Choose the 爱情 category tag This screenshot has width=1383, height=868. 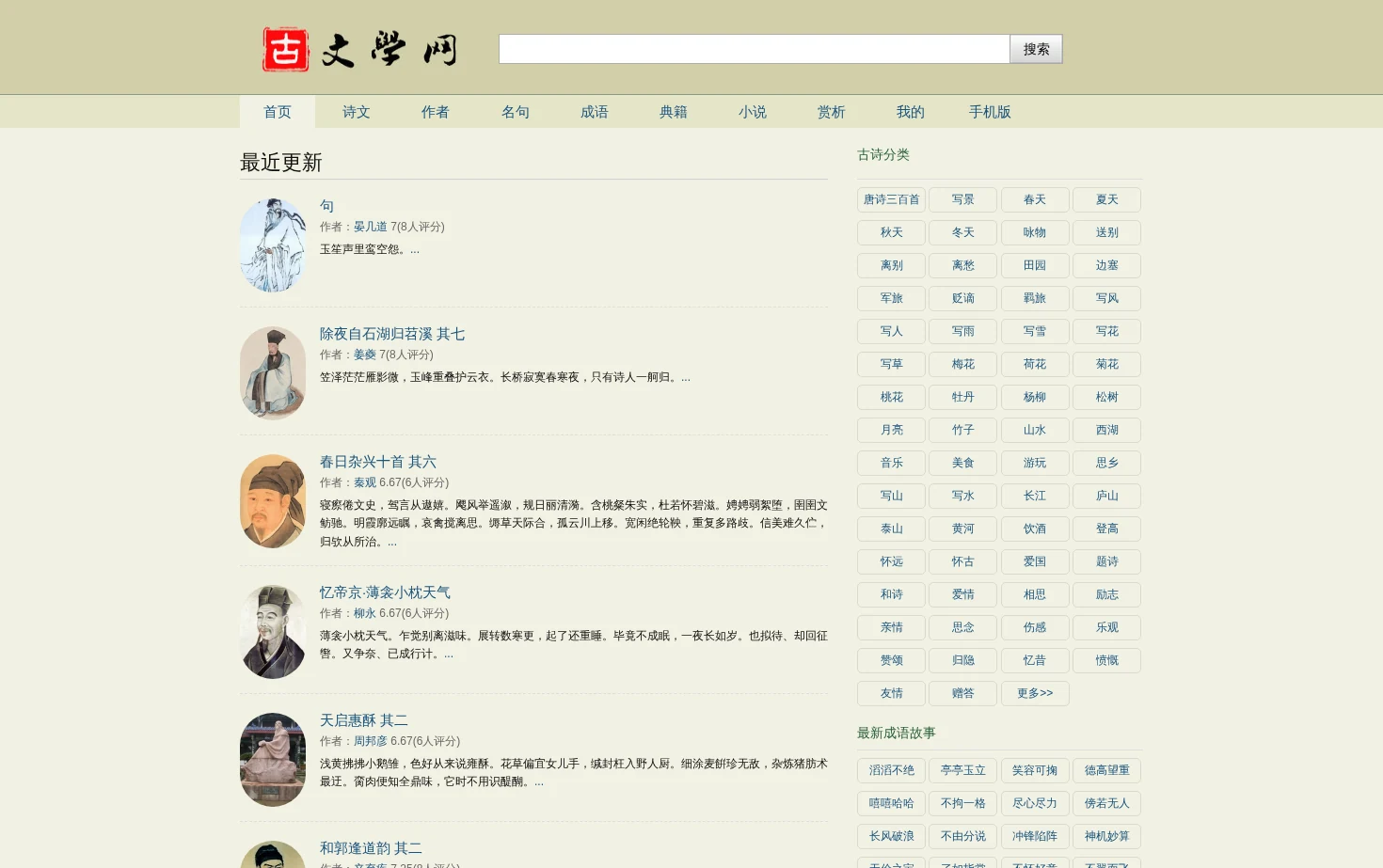tap(962, 594)
